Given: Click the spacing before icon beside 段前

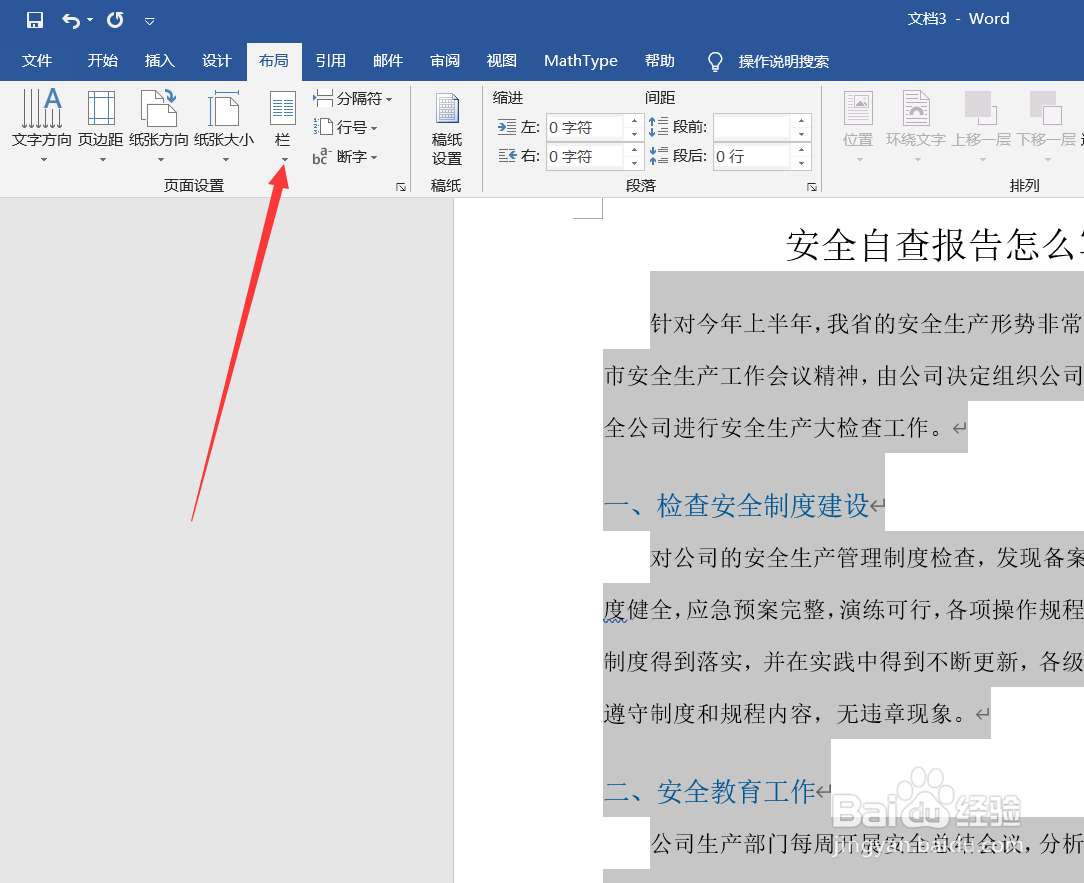Looking at the screenshot, I should click(x=658, y=127).
